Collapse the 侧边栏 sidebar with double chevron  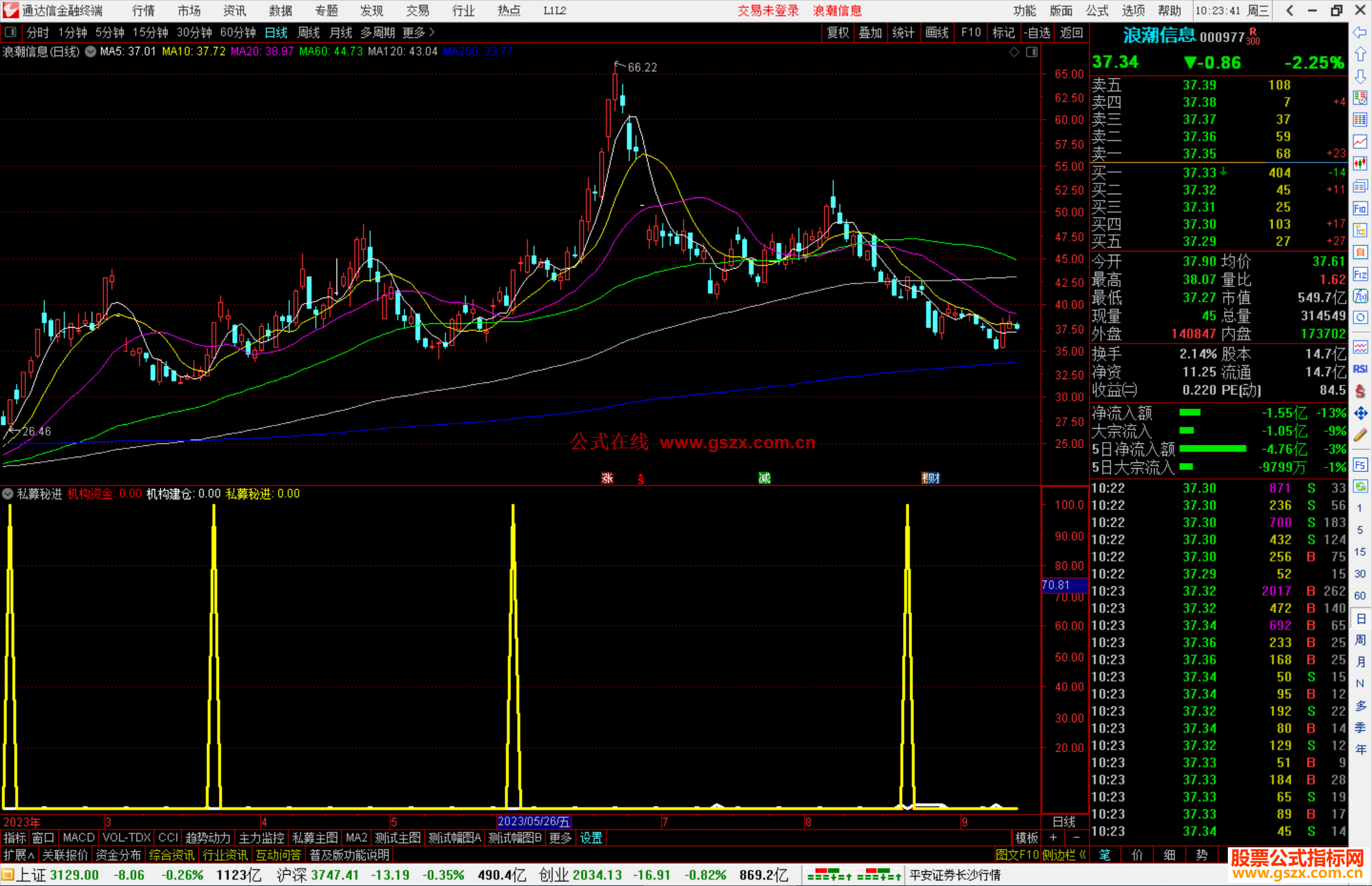1082,855
